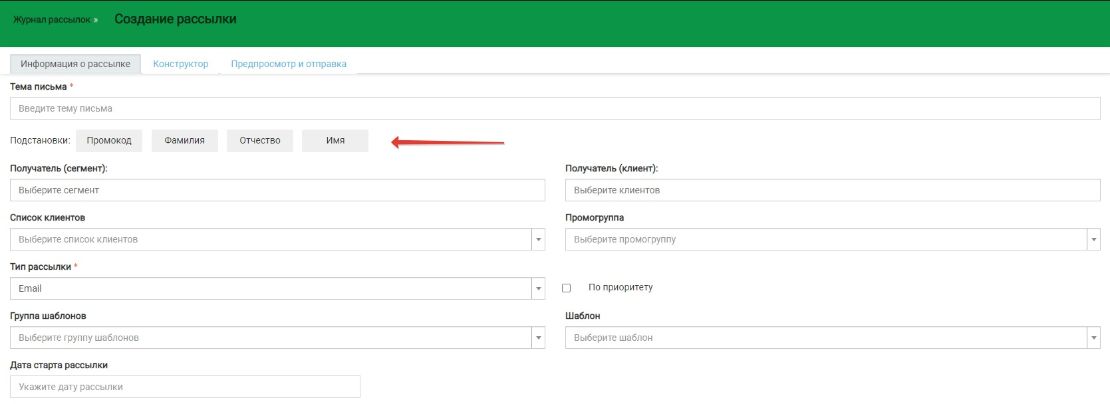The width and height of the screenshot is (1110, 404).
Task: Click the Тема письма input field
Action: 554,108
